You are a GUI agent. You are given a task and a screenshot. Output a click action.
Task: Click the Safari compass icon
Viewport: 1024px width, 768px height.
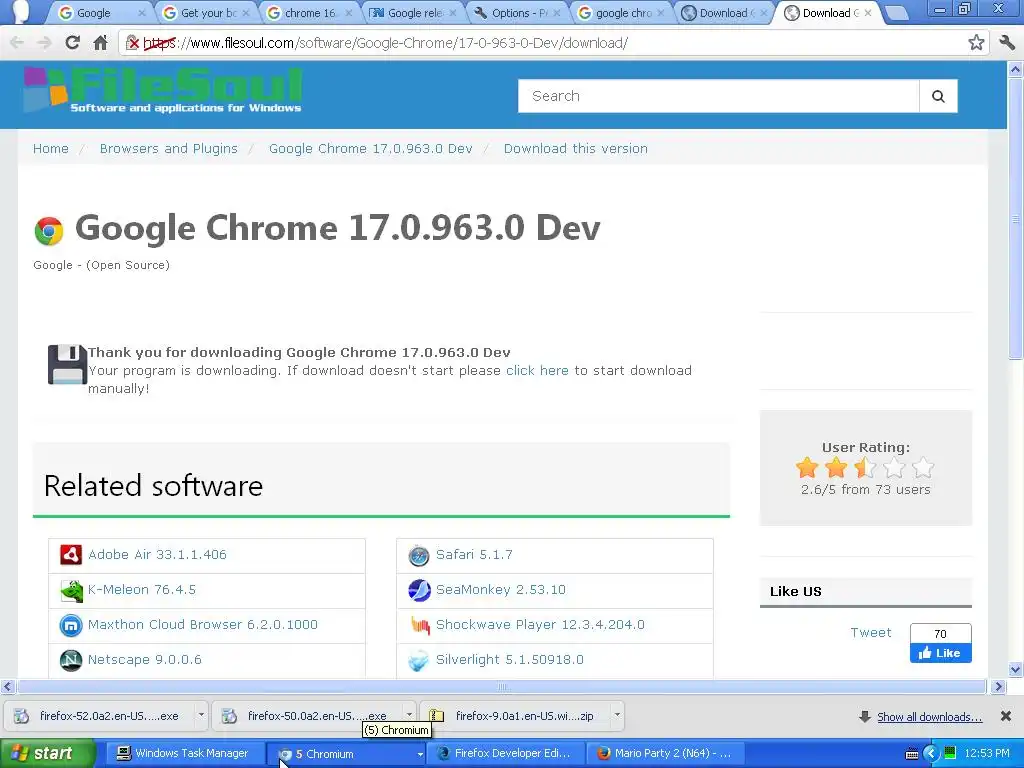(x=419, y=555)
